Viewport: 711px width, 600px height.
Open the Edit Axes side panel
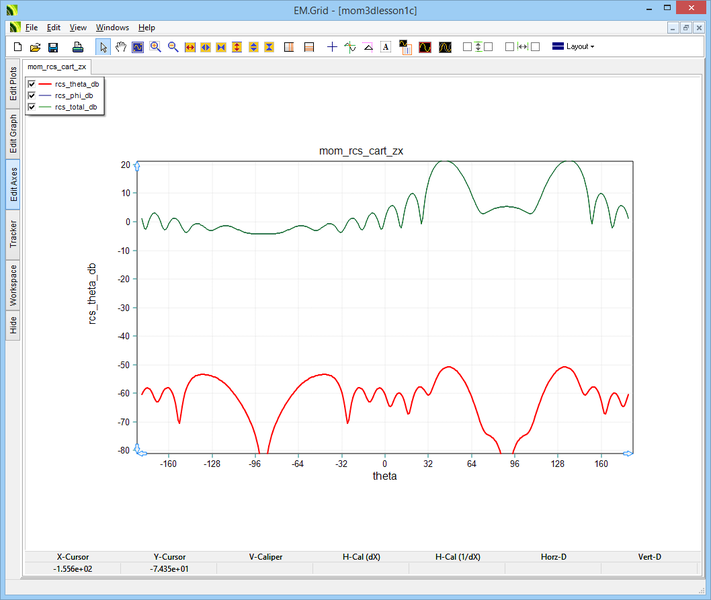tap(13, 184)
